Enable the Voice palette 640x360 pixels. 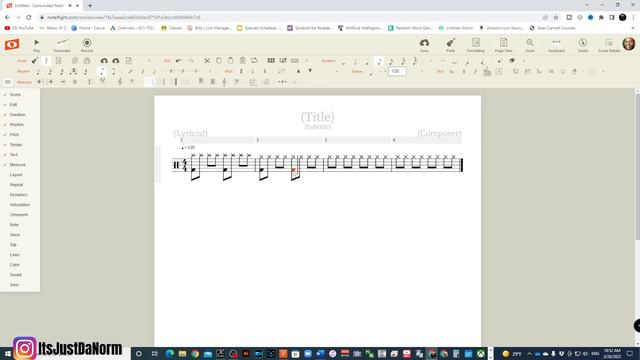15,235
